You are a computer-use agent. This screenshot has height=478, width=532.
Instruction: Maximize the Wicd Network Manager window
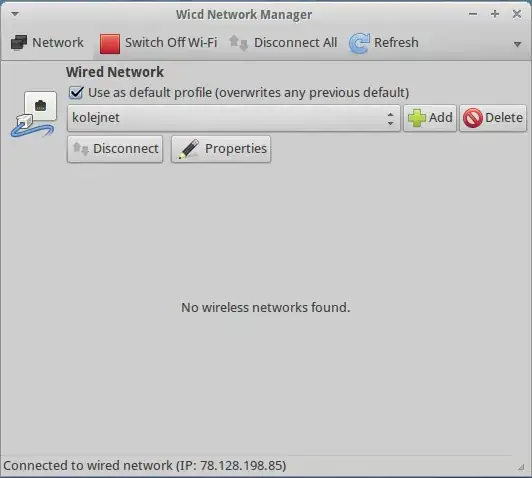click(495, 14)
